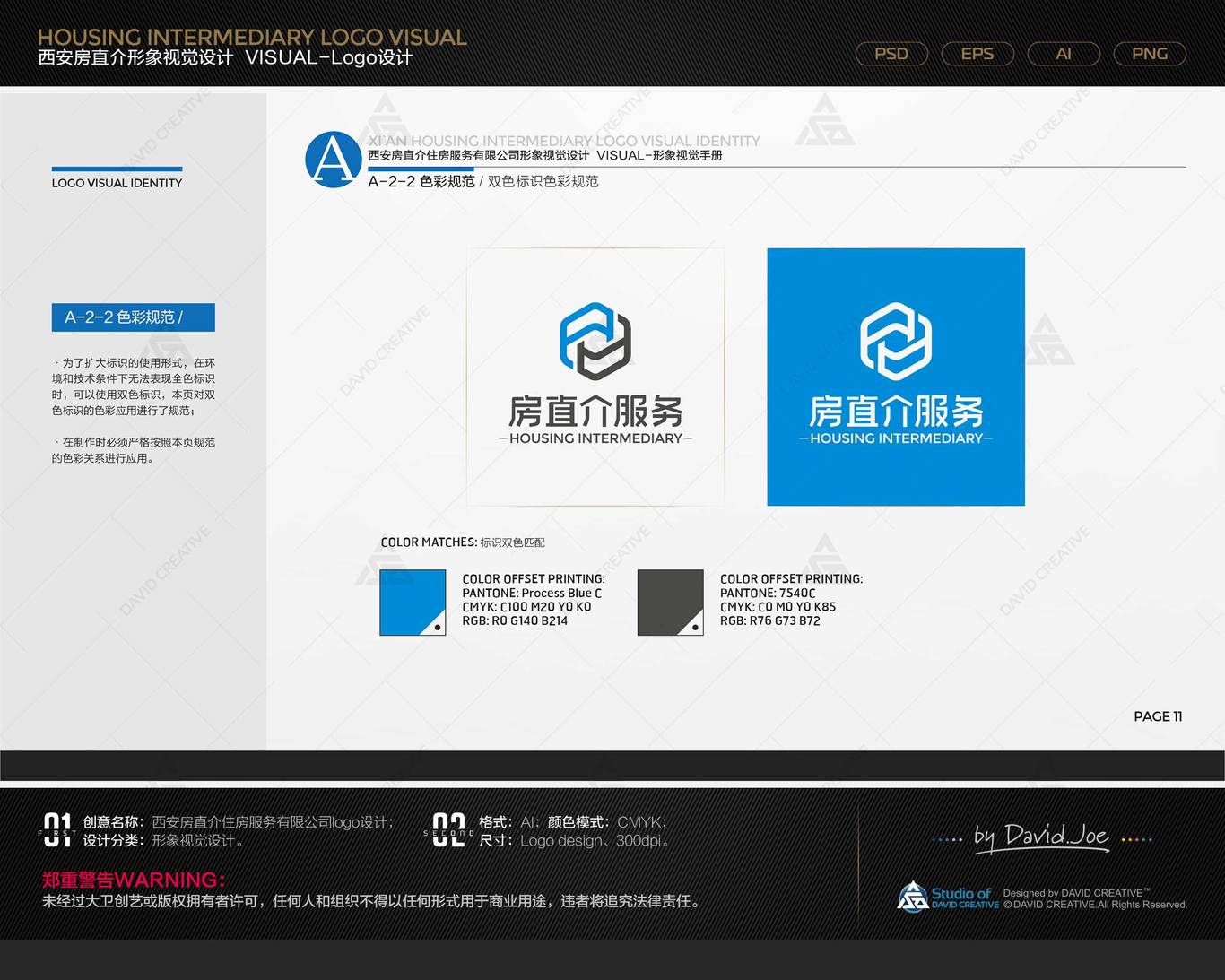Click RGB: R76 G73 B72 value
The height and width of the screenshot is (980, 1225).
(769, 620)
